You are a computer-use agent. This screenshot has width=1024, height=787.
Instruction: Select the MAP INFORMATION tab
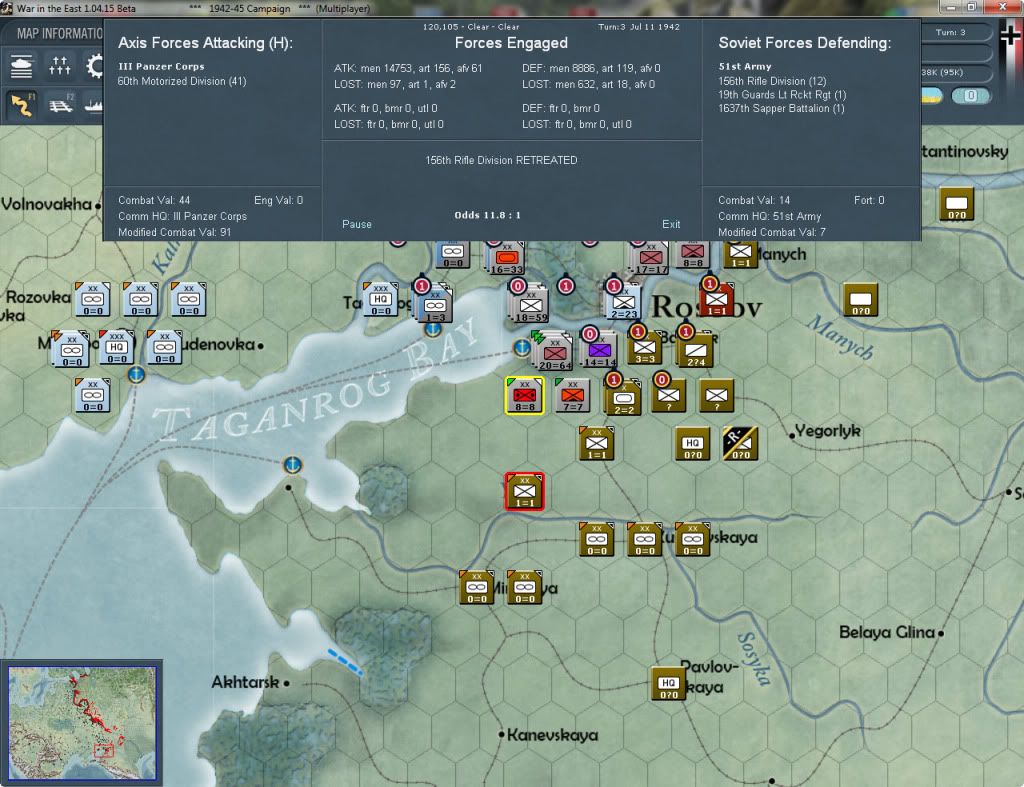(59, 33)
